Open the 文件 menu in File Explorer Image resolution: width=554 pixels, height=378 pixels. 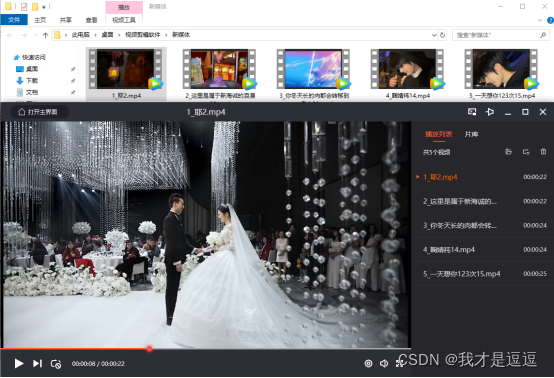pos(14,20)
